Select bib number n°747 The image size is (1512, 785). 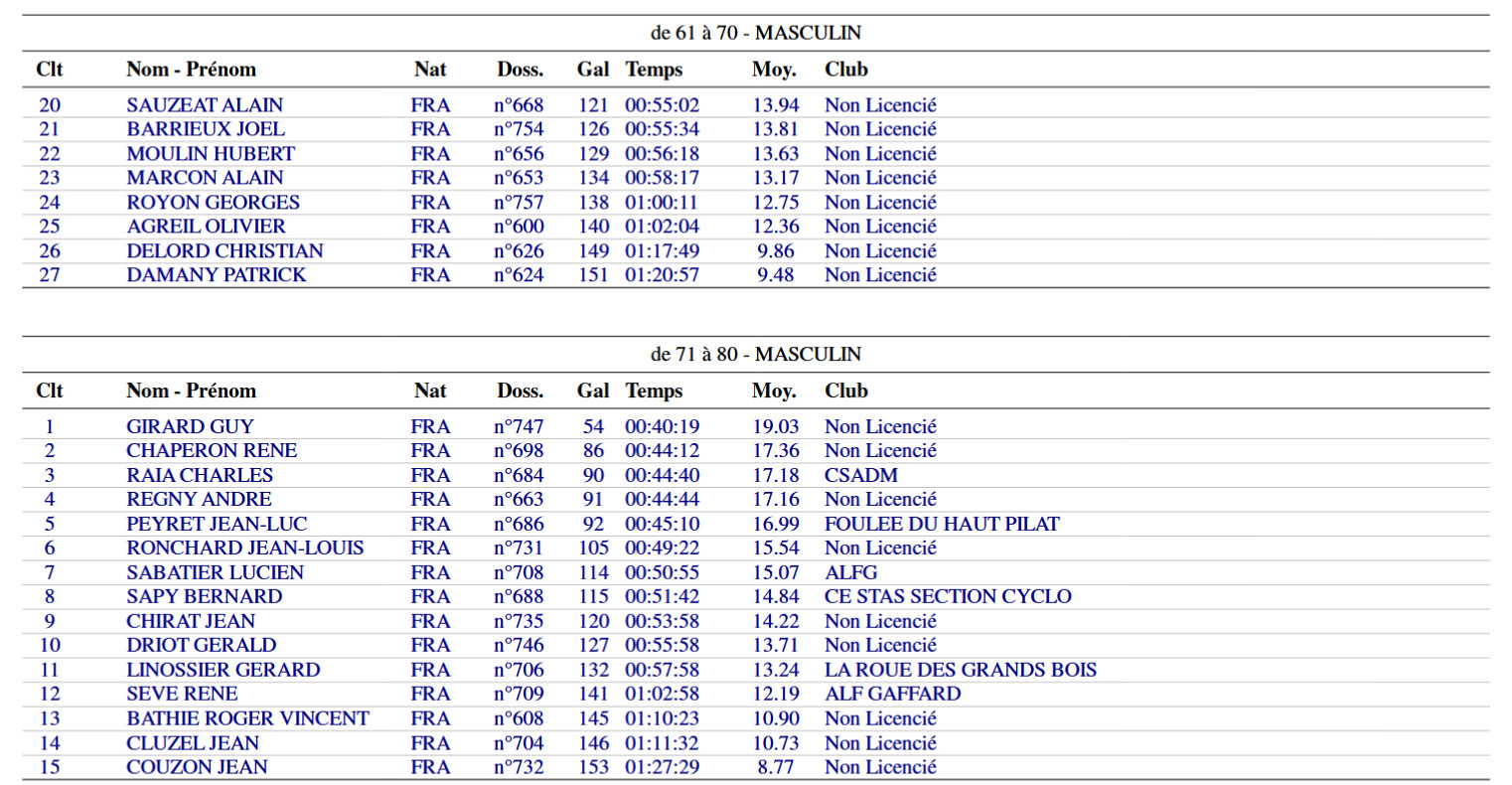point(519,427)
